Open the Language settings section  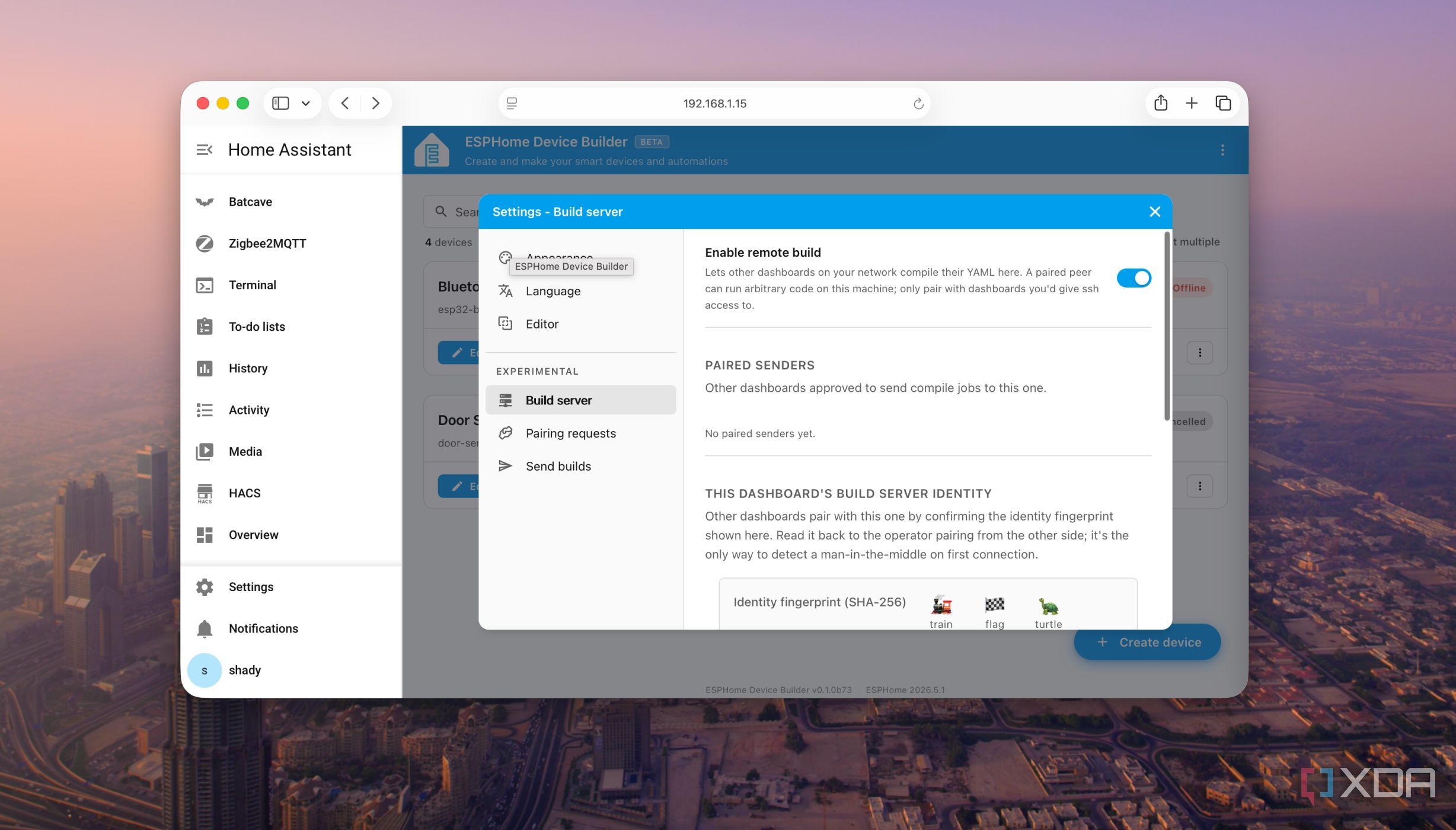pos(580,291)
